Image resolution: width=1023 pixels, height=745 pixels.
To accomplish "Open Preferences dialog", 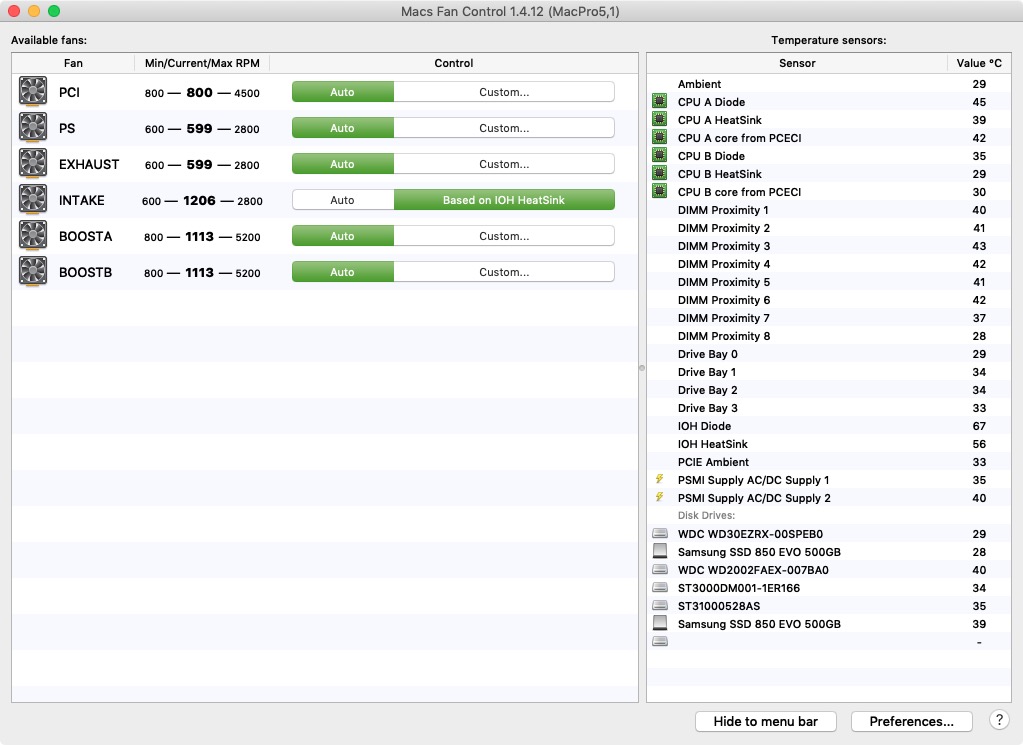I will pos(911,721).
